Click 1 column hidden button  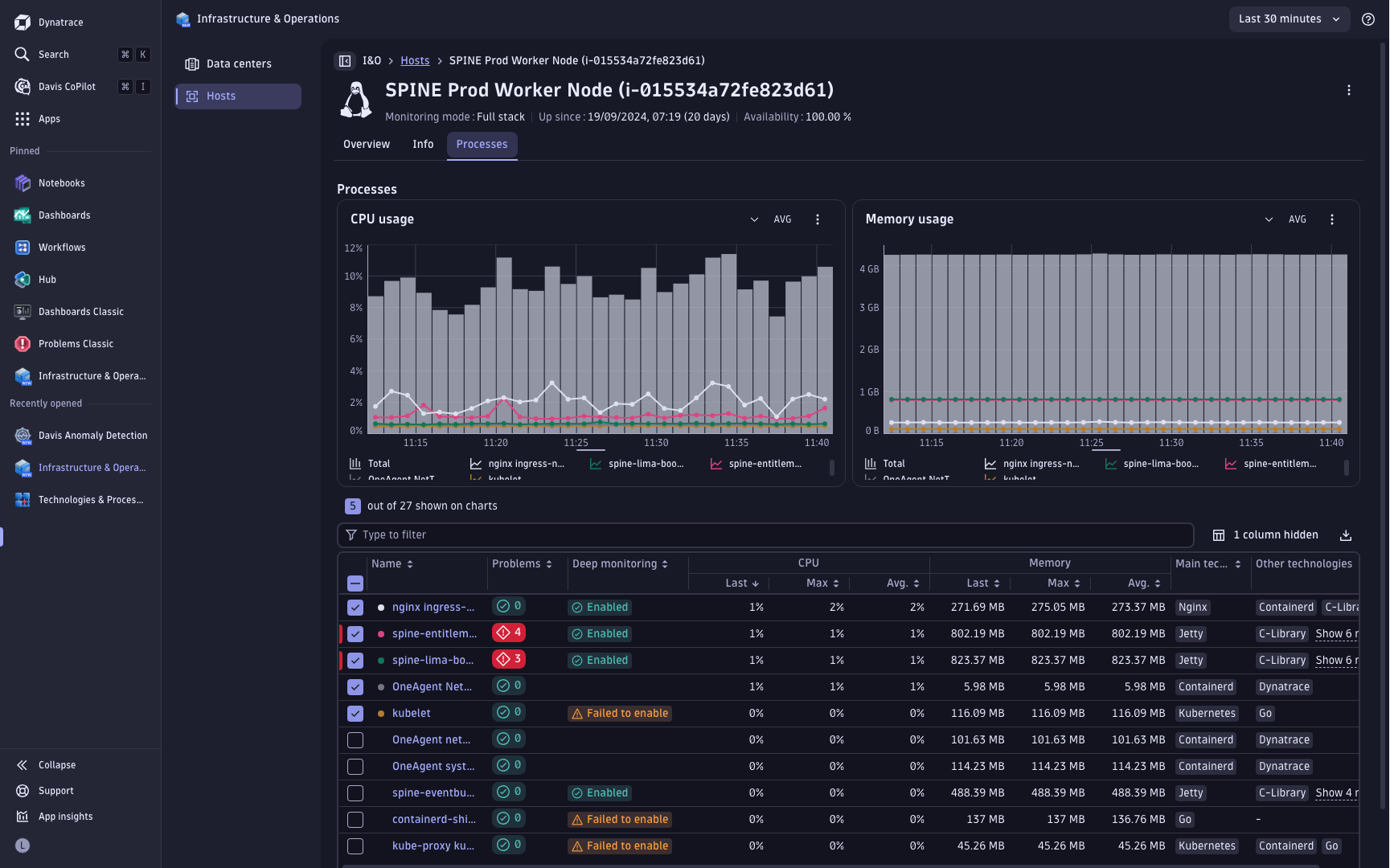click(x=1265, y=535)
